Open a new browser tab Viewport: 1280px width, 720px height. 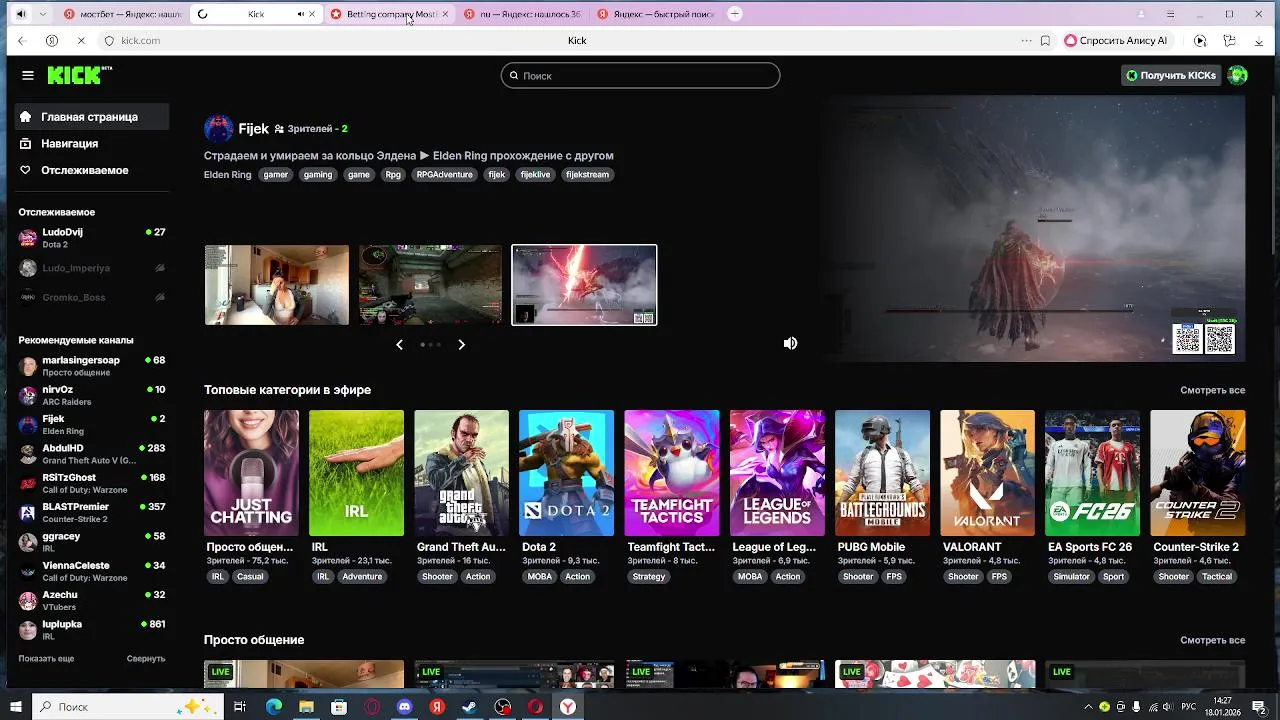[x=735, y=14]
